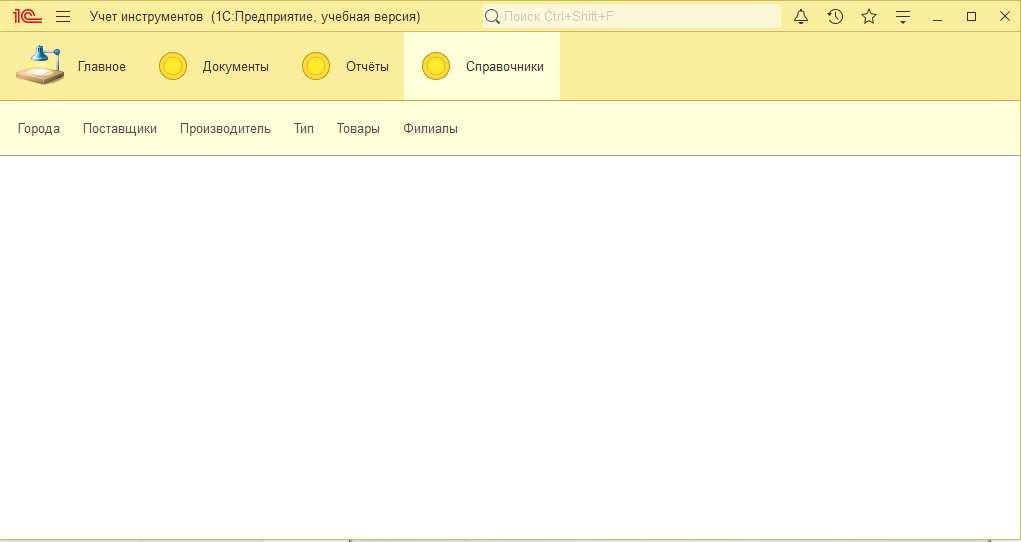The width and height of the screenshot is (1021, 542).
Task: Switch to the Документы section
Action: 236,66
